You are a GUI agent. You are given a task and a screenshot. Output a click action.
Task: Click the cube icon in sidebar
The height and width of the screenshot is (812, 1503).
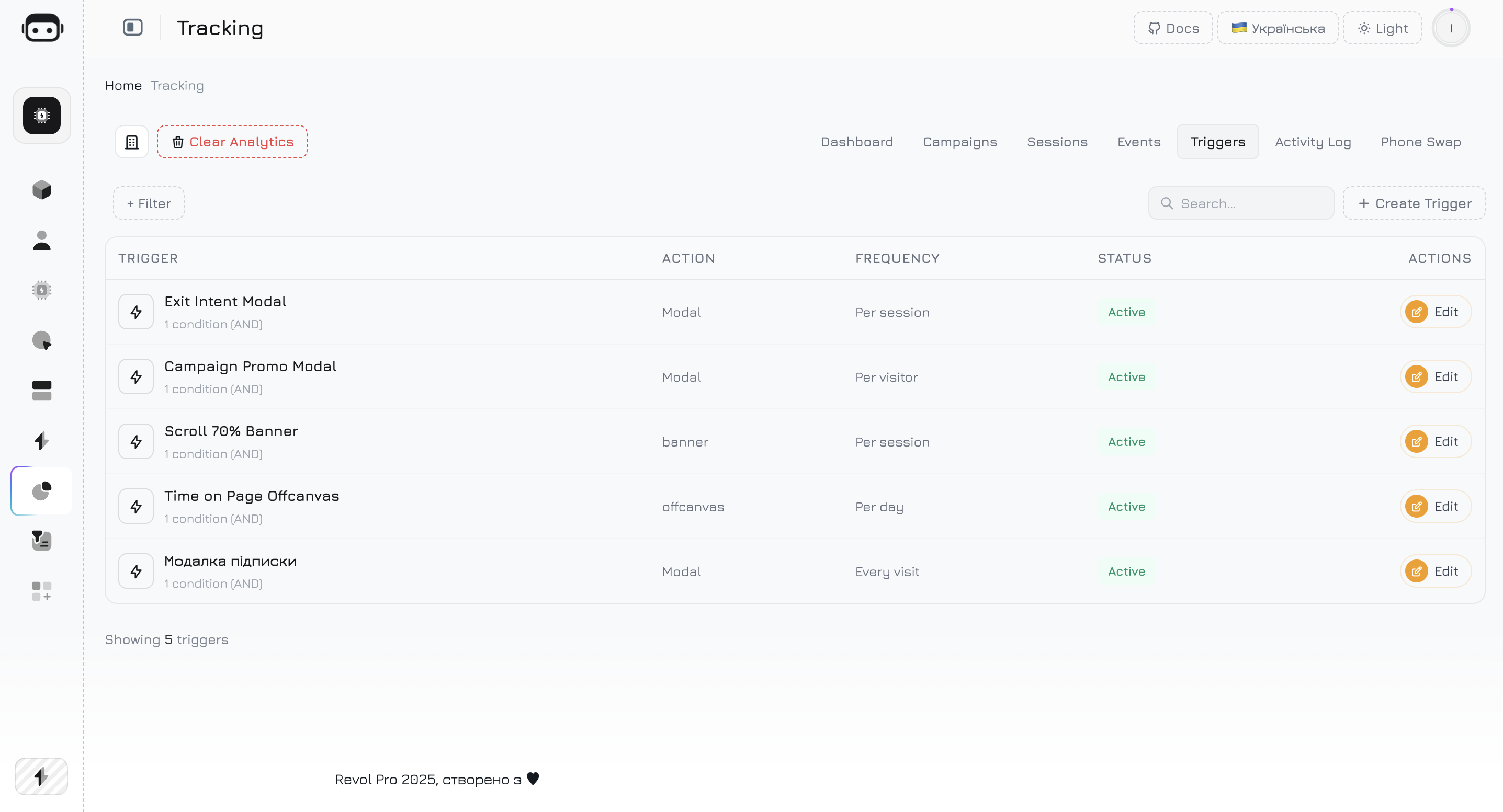[x=41, y=190]
